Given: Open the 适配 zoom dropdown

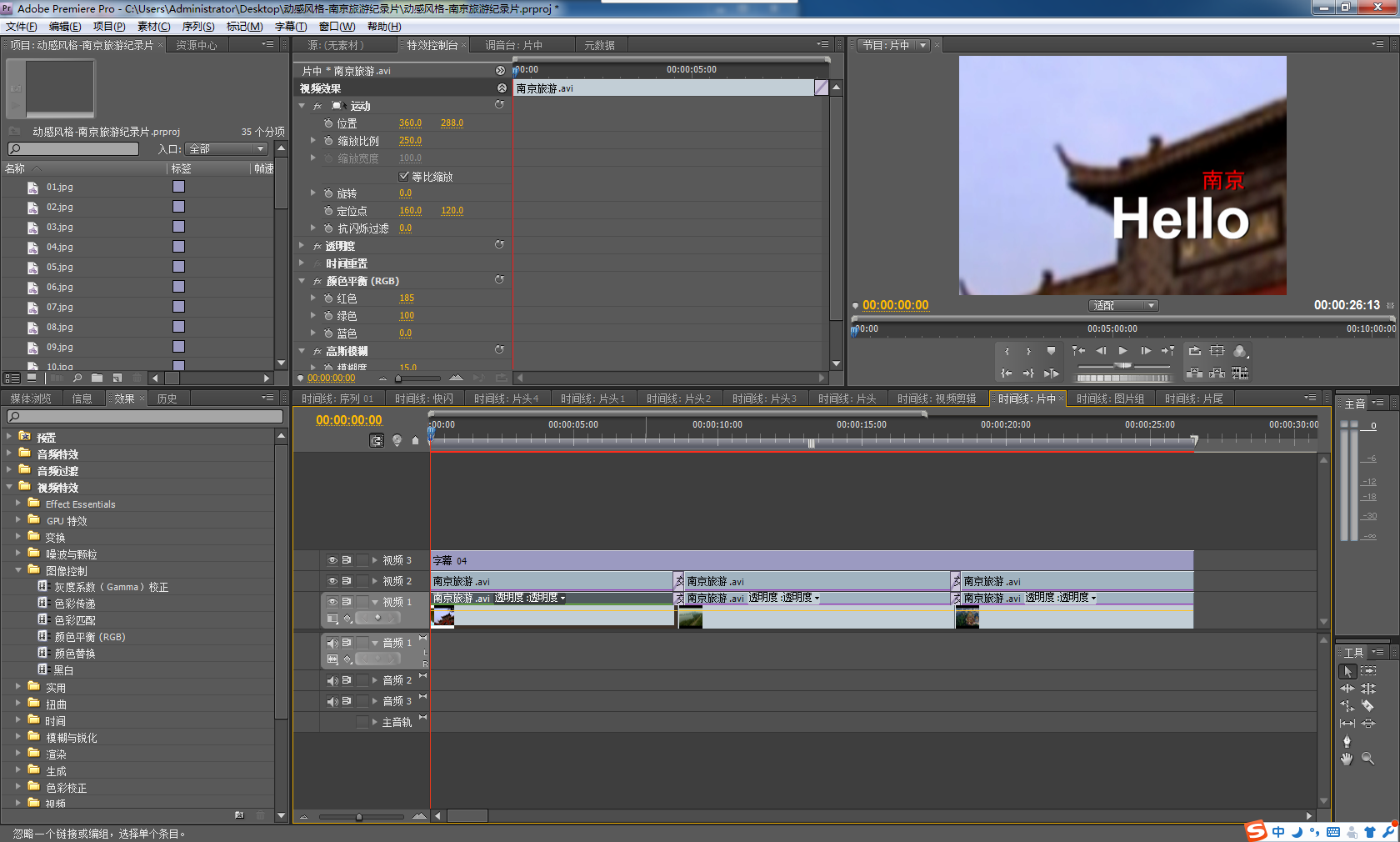Looking at the screenshot, I should click(1123, 306).
